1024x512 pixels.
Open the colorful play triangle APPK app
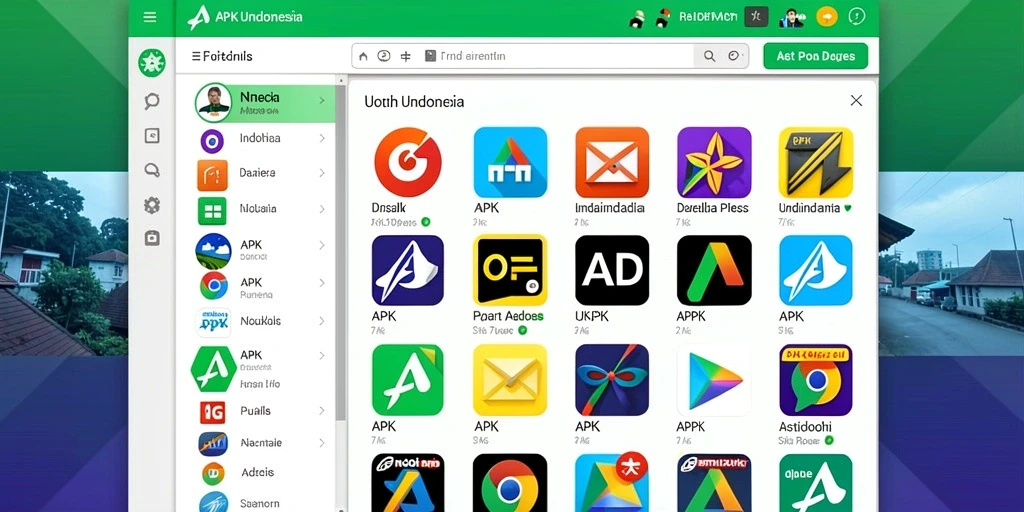[714, 380]
